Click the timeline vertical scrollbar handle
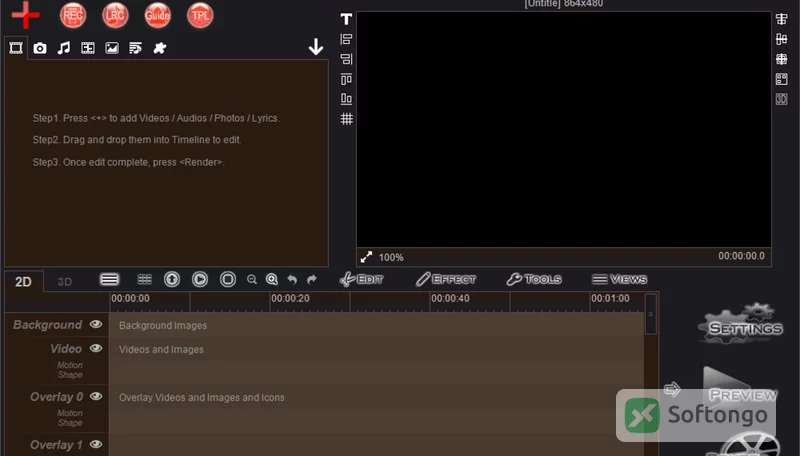 651,314
